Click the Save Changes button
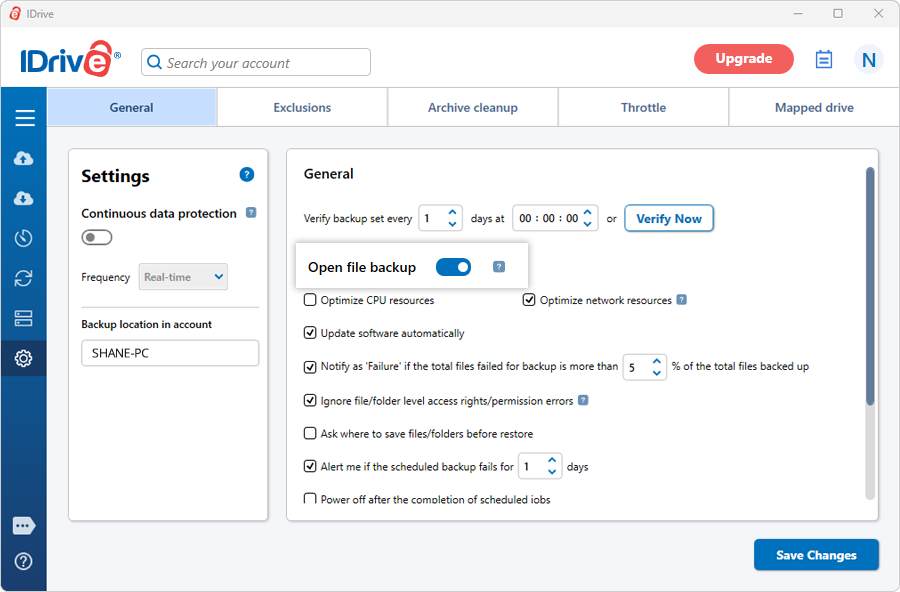The width and height of the screenshot is (900, 592). [x=816, y=555]
